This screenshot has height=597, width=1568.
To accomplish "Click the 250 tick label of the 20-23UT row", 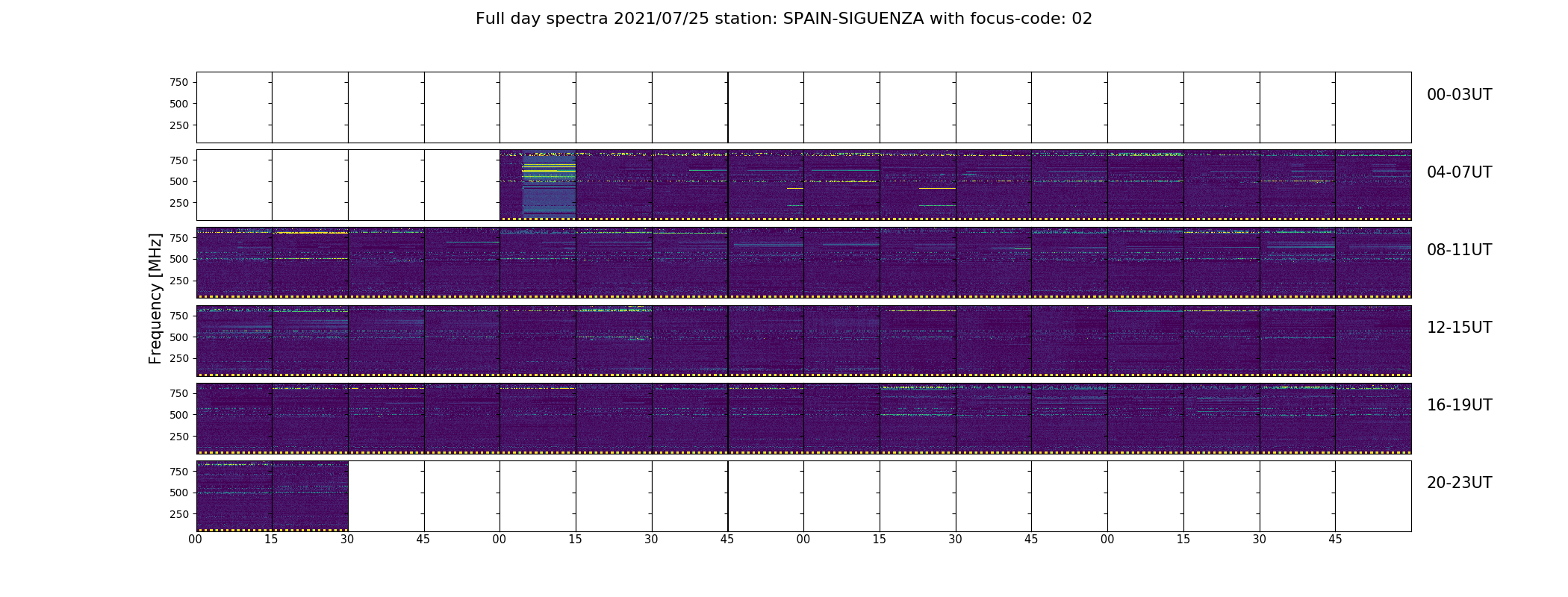I will click(178, 514).
